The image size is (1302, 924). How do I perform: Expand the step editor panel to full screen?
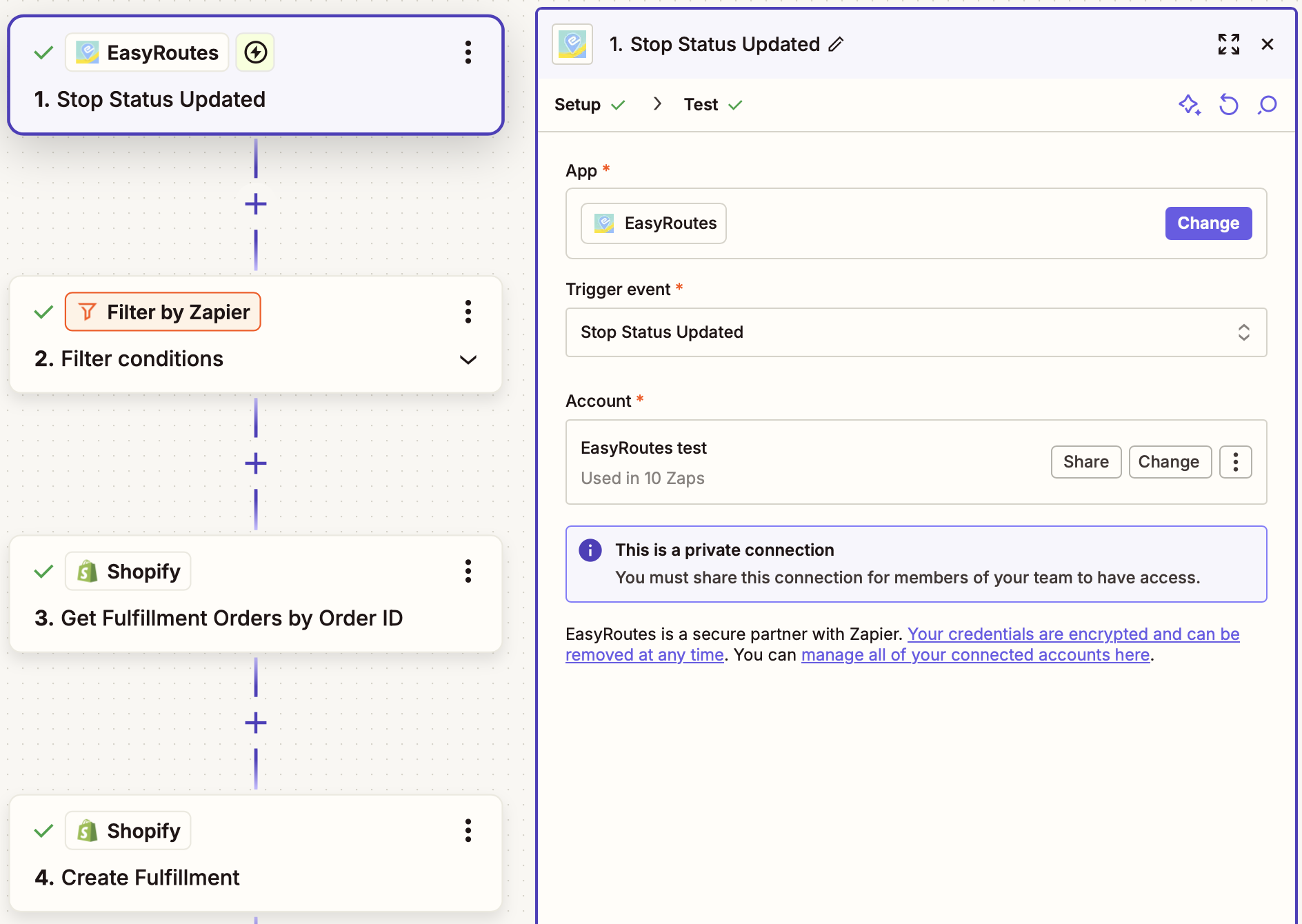[x=1229, y=44]
